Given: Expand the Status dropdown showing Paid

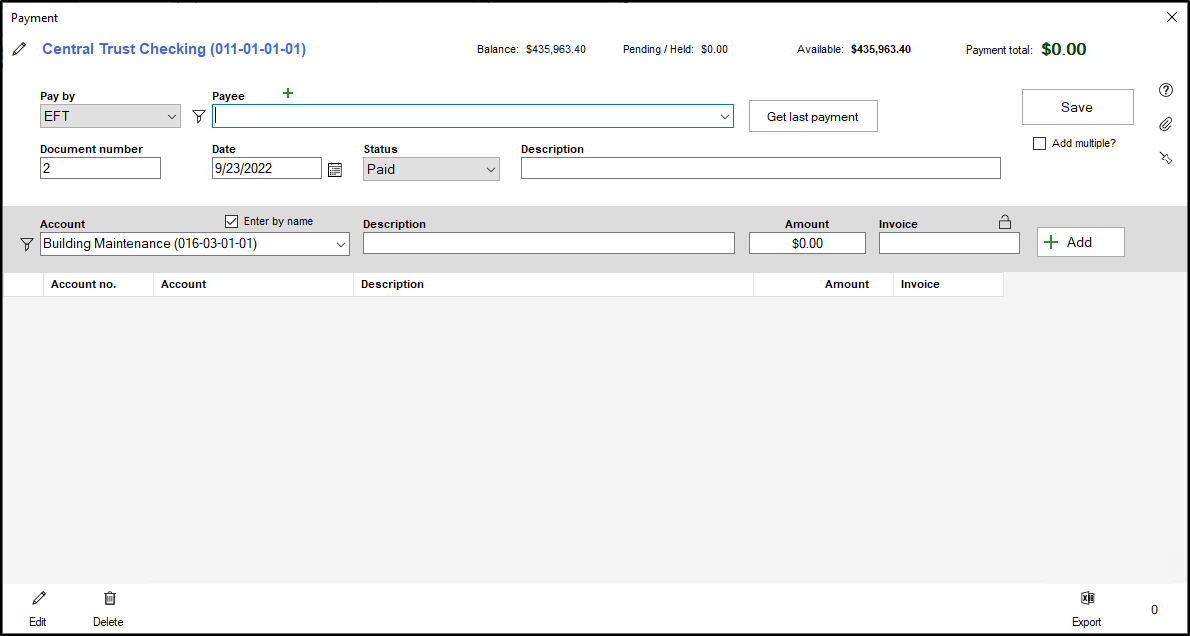Looking at the screenshot, I should tap(431, 170).
